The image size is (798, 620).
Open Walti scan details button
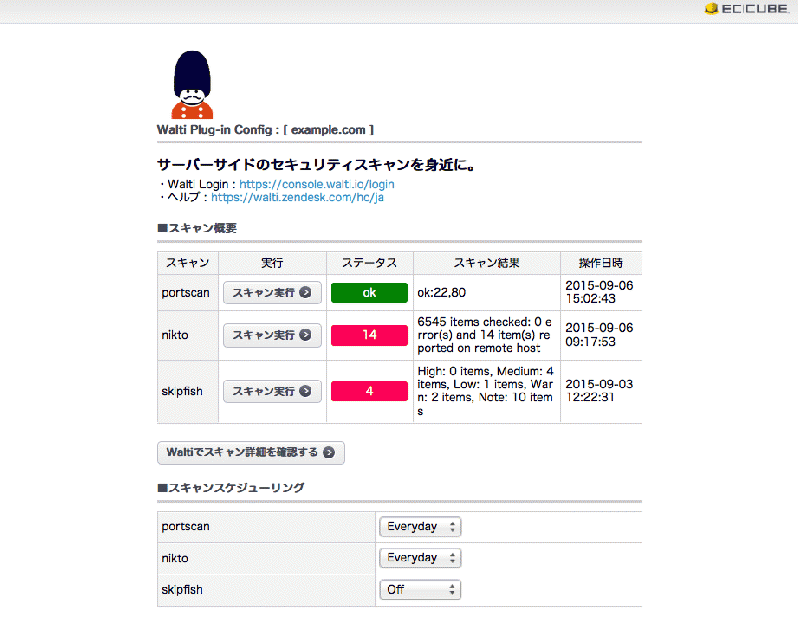pyautogui.click(x=251, y=453)
